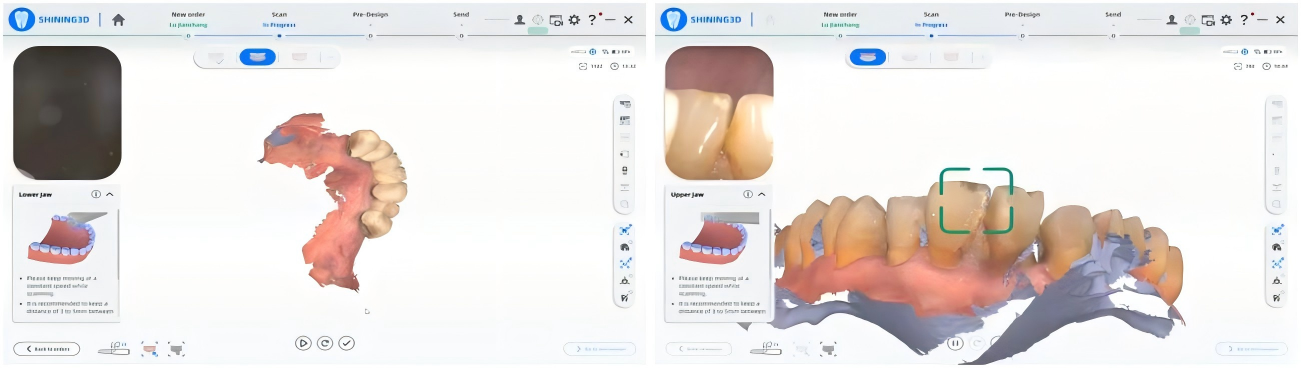Click the dark dome-shaped icon, left window
This screenshot has width=1301, height=368.
coord(625,247)
